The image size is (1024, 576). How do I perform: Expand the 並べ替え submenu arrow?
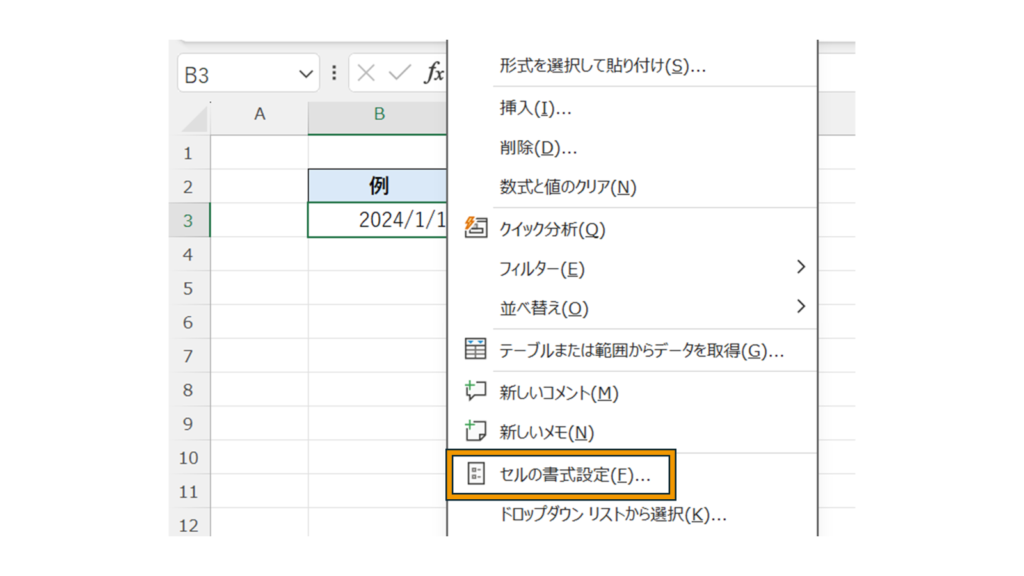click(x=800, y=306)
